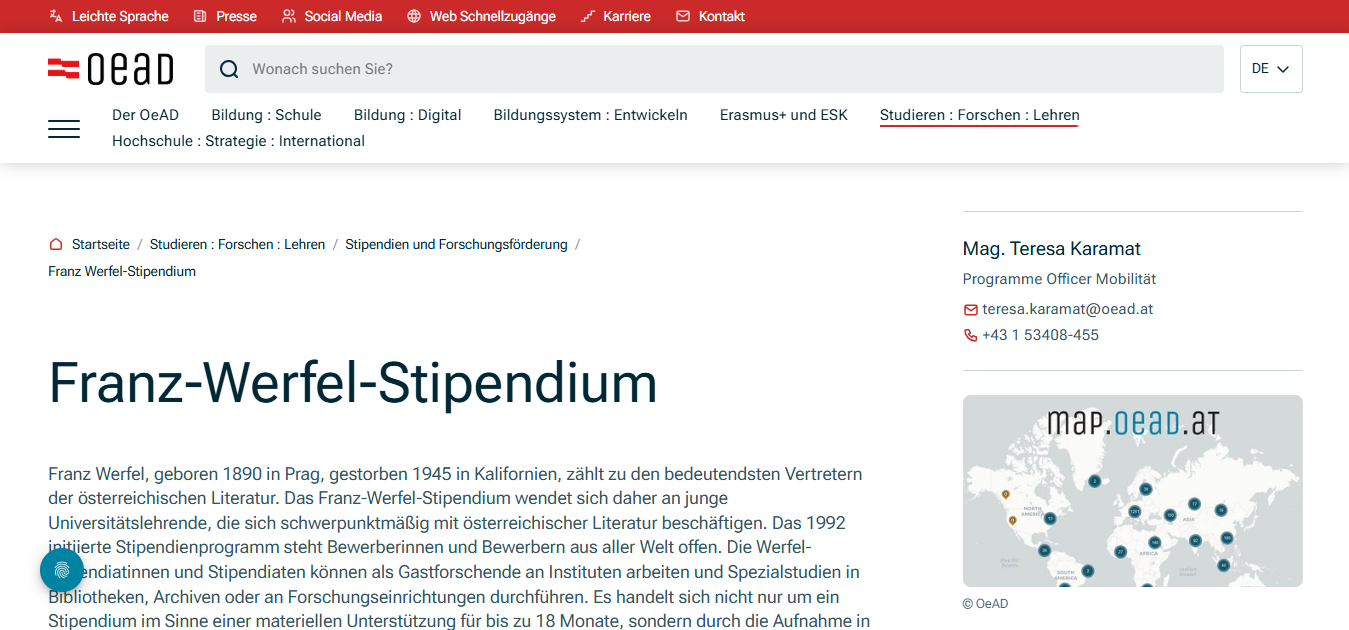
Task: Click the Programme Officer Mobilität text
Action: 1059,279
